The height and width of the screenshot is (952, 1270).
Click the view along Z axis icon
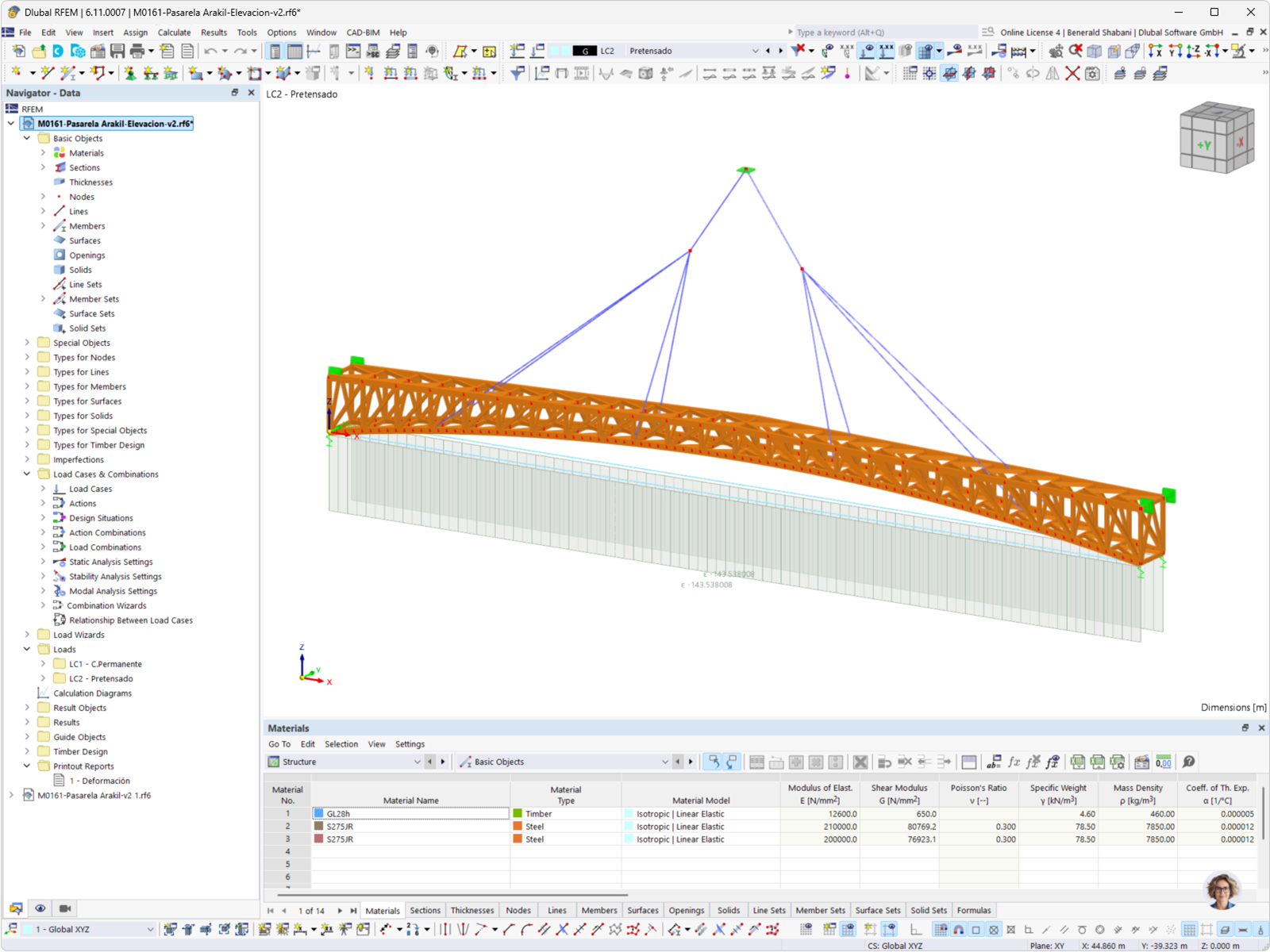(1193, 51)
